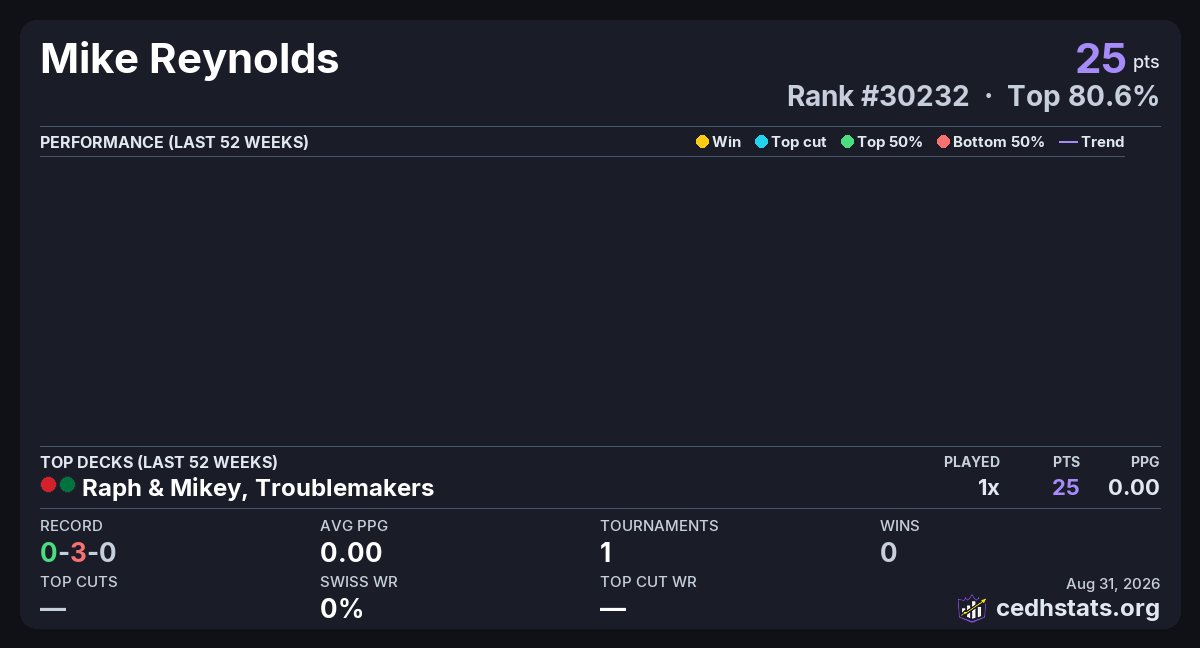Image resolution: width=1200 pixels, height=648 pixels.
Task: Toggle the Win legend label
Action: coord(727,142)
